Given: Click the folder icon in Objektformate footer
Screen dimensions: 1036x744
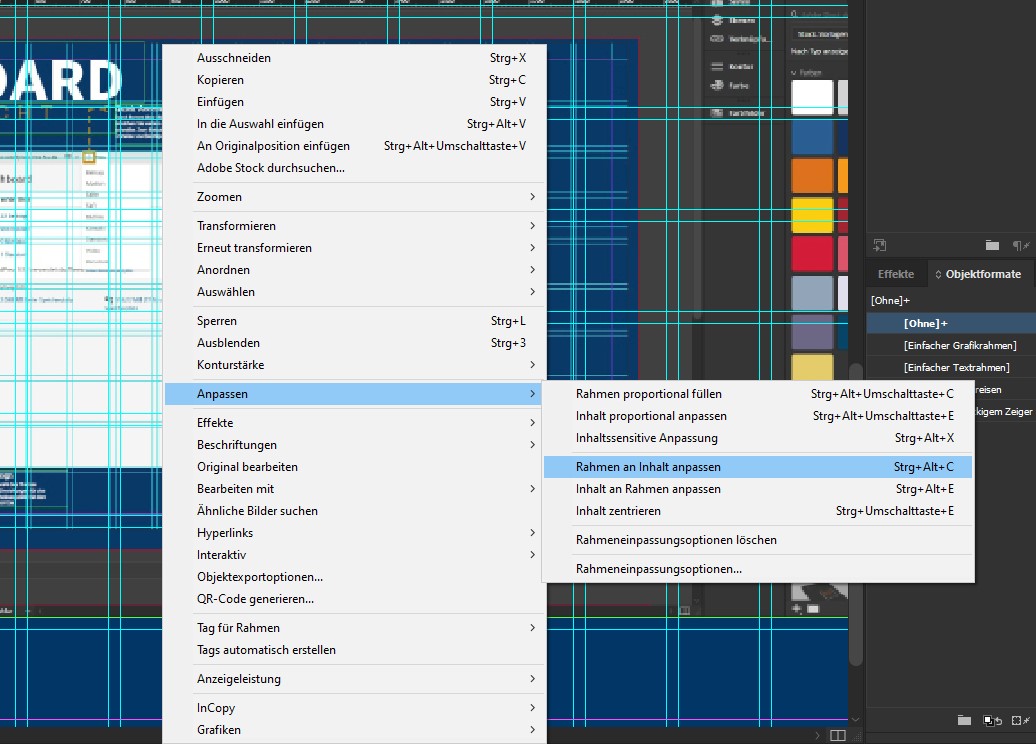Looking at the screenshot, I should [x=964, y=720].
